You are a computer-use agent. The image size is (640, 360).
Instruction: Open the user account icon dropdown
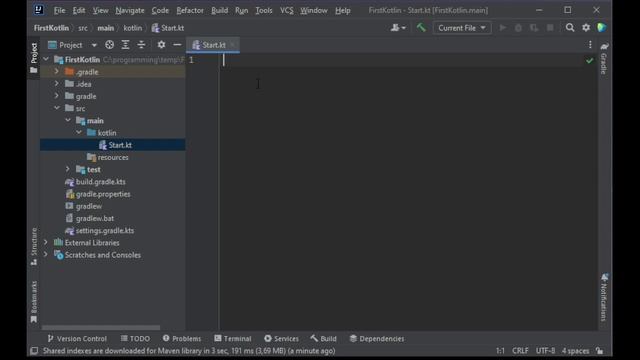[x=398, y=28]
